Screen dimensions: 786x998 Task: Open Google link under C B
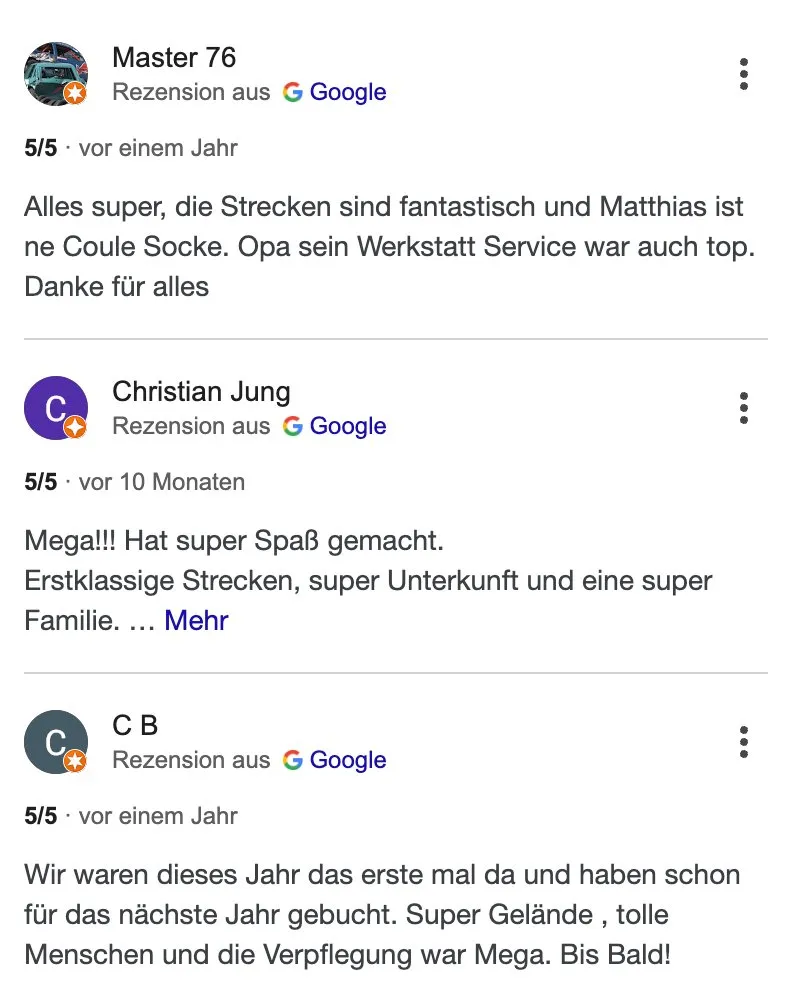[347, 760]
